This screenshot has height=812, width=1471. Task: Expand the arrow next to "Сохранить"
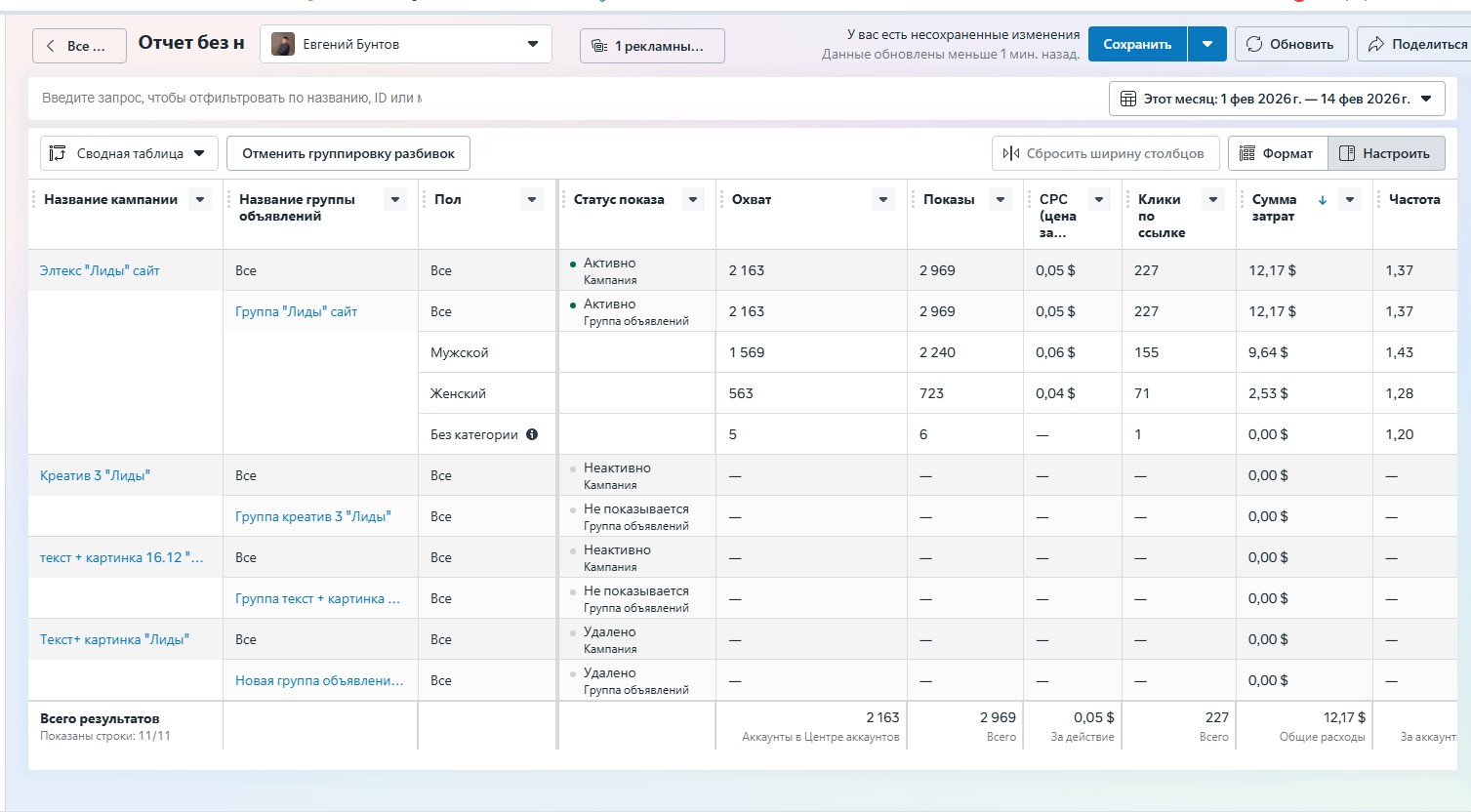(x=1207, y=45)
